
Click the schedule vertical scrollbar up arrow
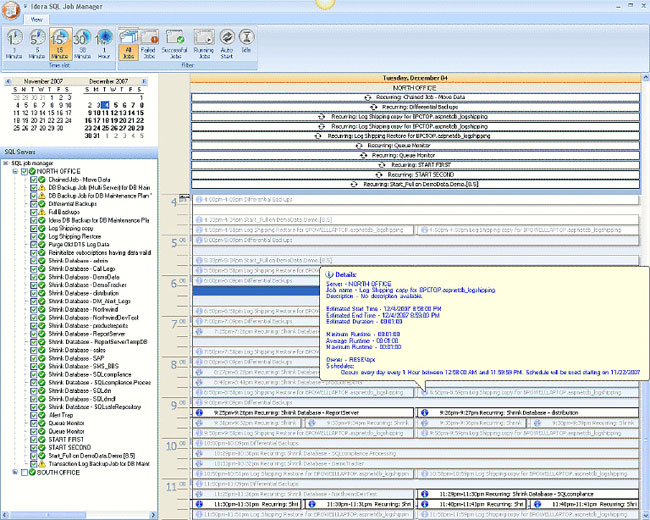click(x=646, y=78)
